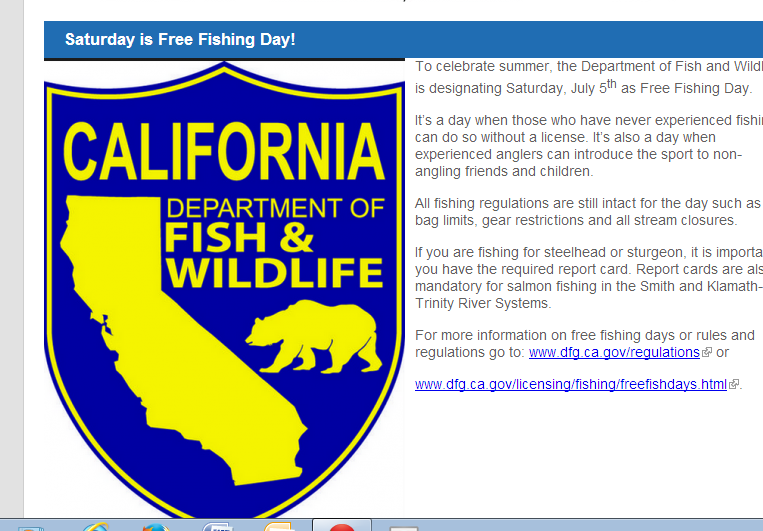The image size is (763, 531).
Task: Click the 'Saturday is Free Fishing Day!' header
Action: (x=180, y=40)
